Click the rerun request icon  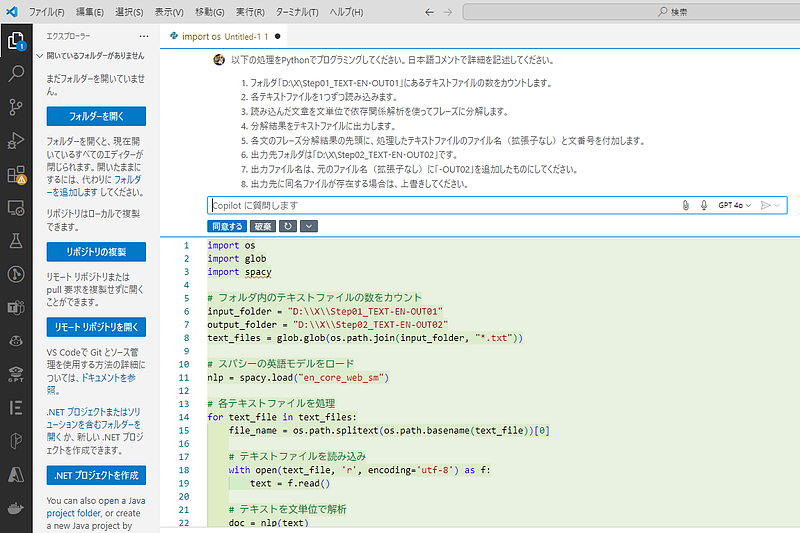(x=288, y=226)
